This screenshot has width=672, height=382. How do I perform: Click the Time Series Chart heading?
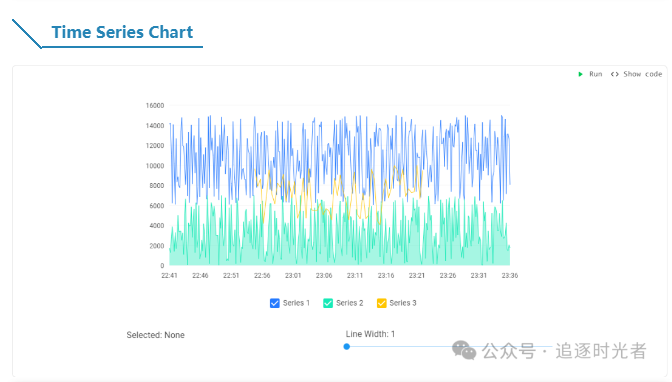[122, 32]
